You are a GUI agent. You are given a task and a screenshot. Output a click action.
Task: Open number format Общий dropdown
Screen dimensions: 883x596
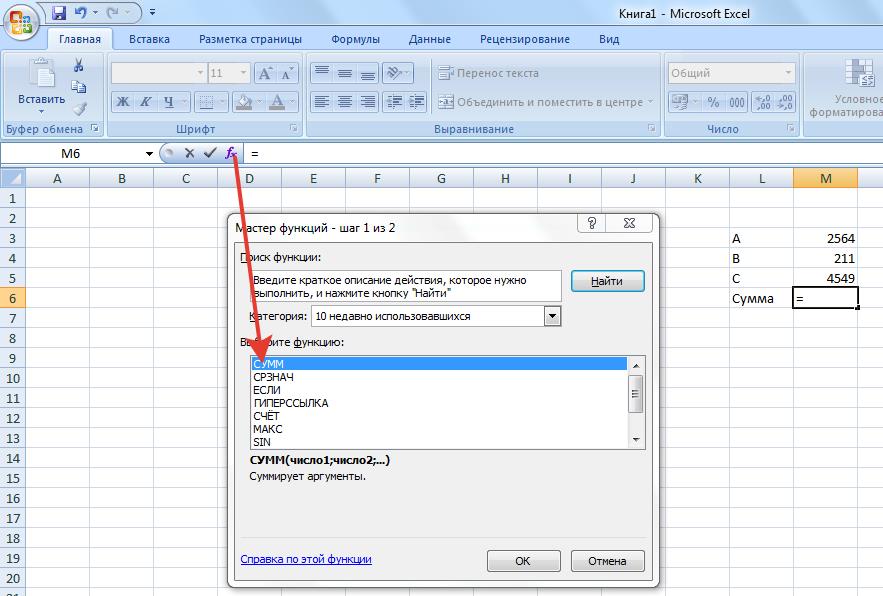pos(788,73)
